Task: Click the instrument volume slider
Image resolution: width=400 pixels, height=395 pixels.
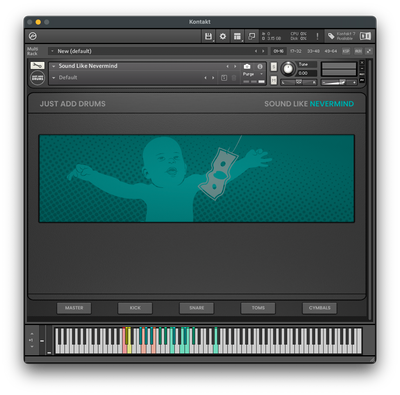Action: pos(339,82)
